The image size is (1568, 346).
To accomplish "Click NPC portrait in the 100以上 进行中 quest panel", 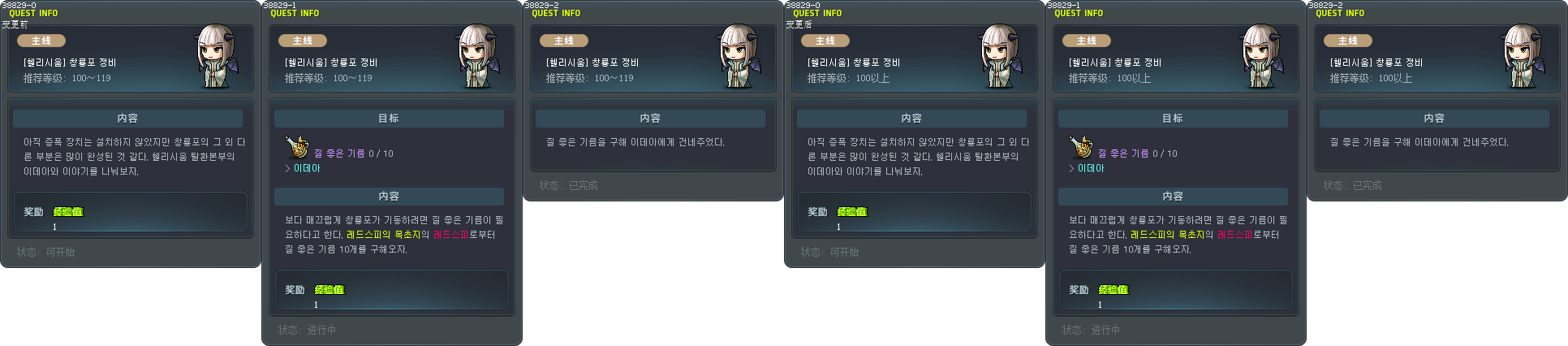I will [x=1263, y=56].
